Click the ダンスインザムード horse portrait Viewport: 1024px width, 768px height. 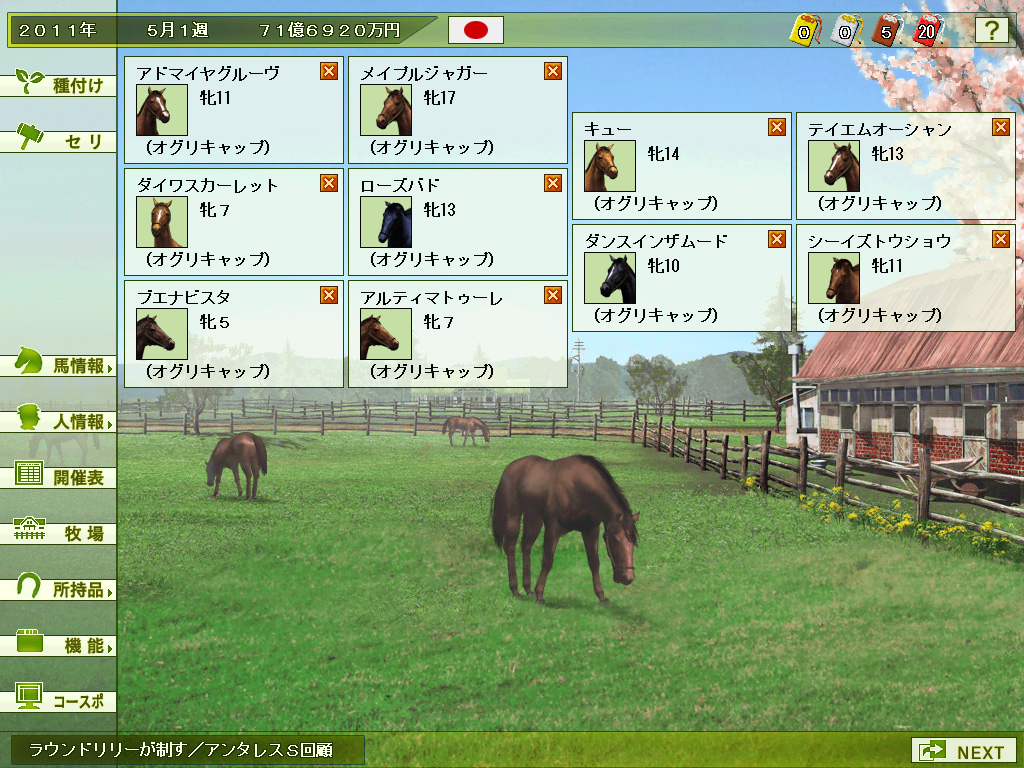(610, 279)
